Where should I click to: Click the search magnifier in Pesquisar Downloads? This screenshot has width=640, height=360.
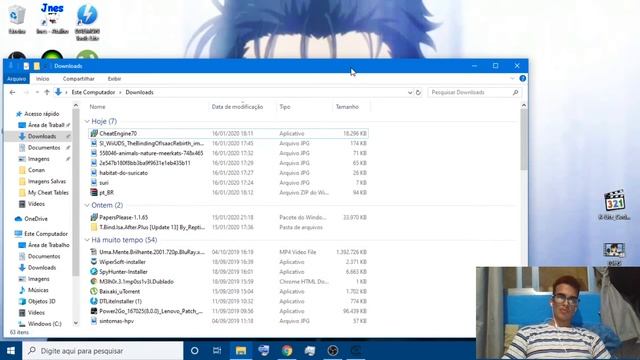[x=515, y=93]
